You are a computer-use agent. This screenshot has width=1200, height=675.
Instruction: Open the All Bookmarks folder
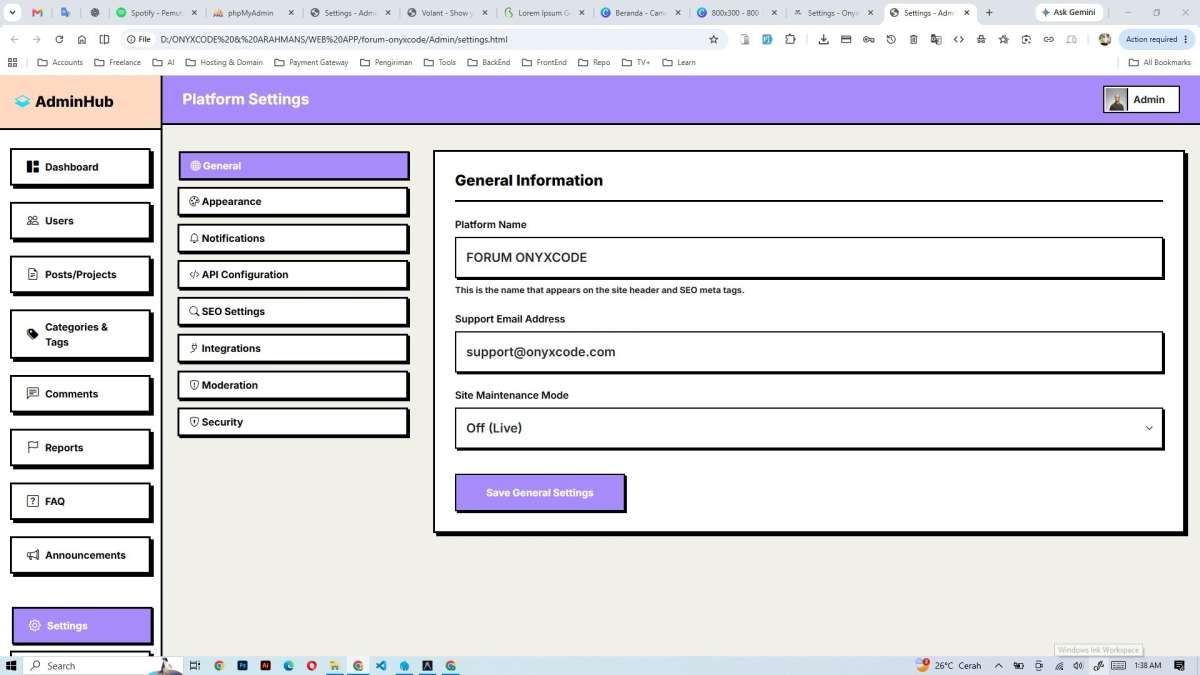(1160, 62)
